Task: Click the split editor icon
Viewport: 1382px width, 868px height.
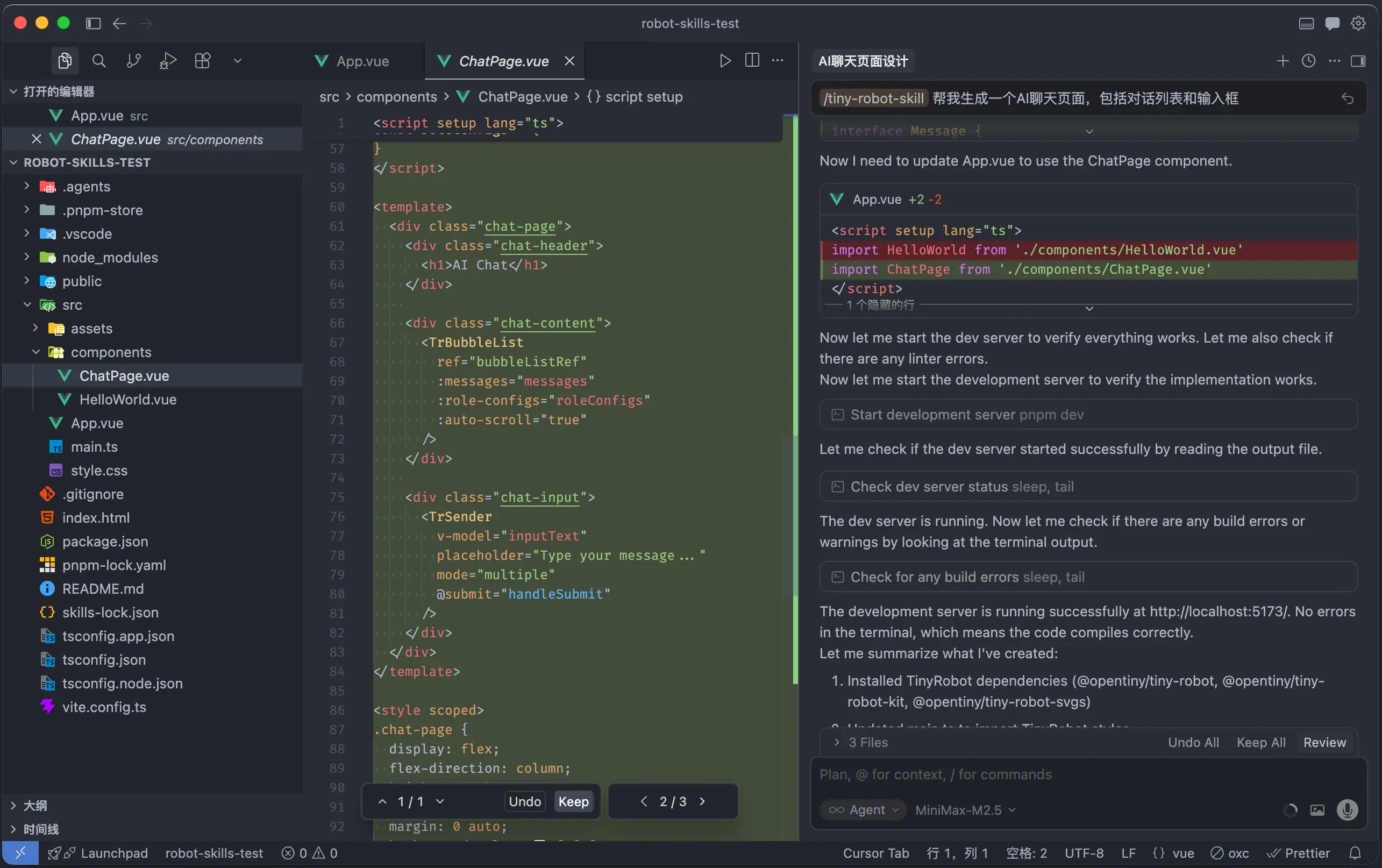Action: (752, 60)
